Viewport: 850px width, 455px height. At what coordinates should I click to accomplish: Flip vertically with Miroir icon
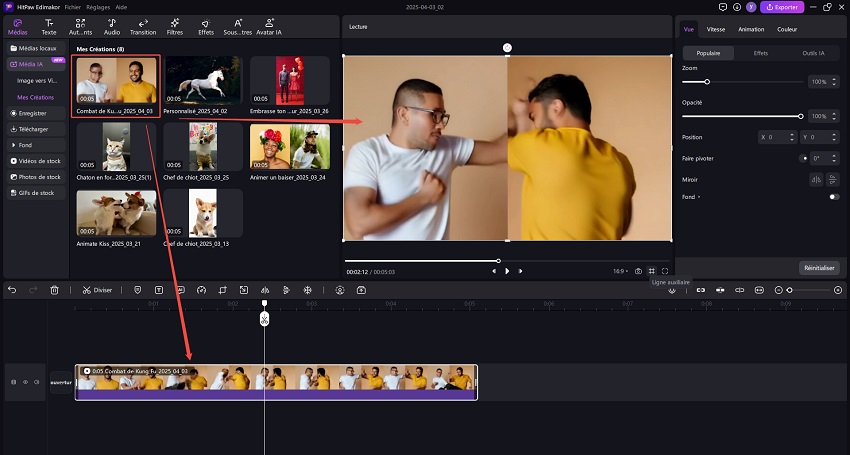click(833, 180)
